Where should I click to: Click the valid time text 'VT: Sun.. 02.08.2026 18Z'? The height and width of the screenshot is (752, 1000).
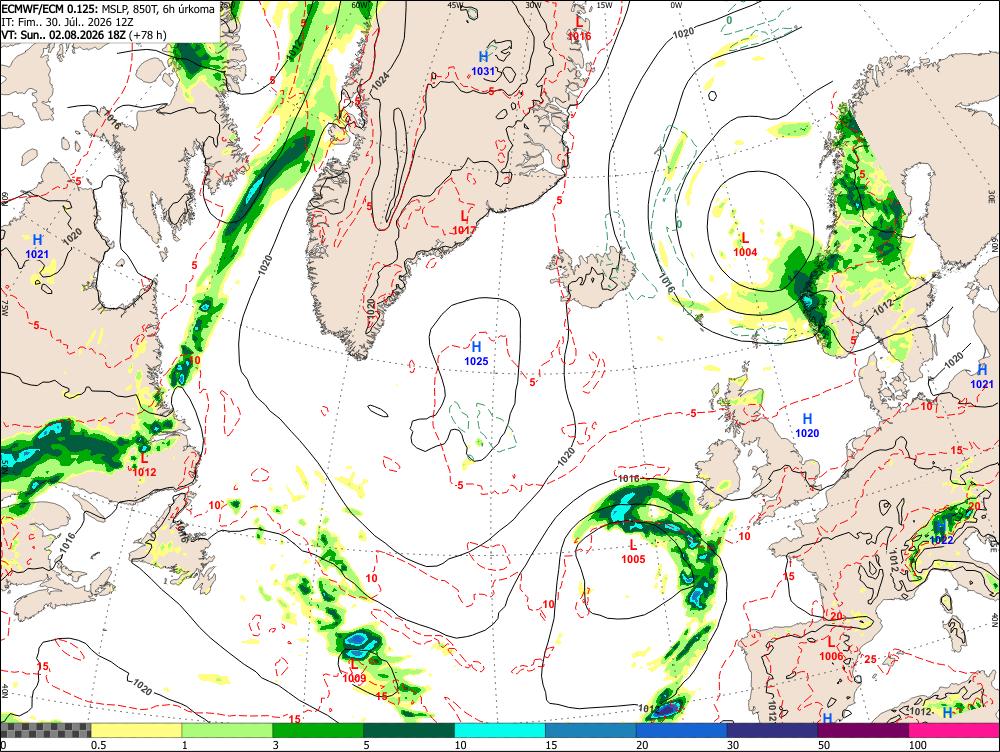(x=64, y=34)
